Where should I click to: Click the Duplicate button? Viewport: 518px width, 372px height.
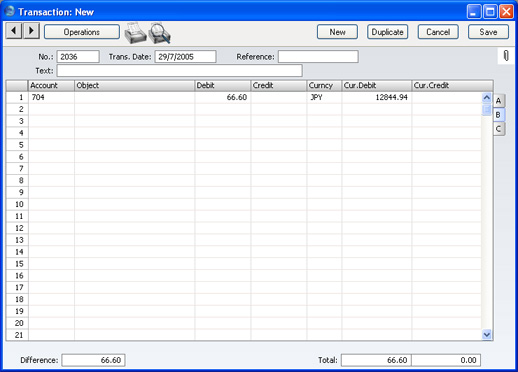pyautogui.click(x=387, y=32)
